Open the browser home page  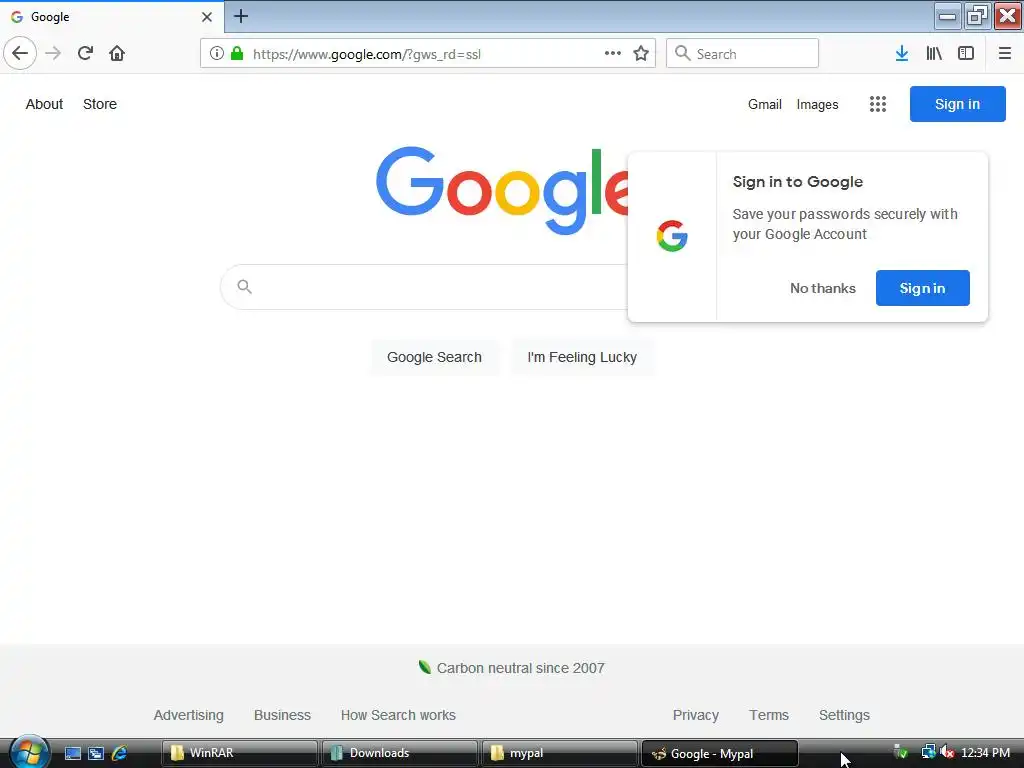[x=117, y=54]
